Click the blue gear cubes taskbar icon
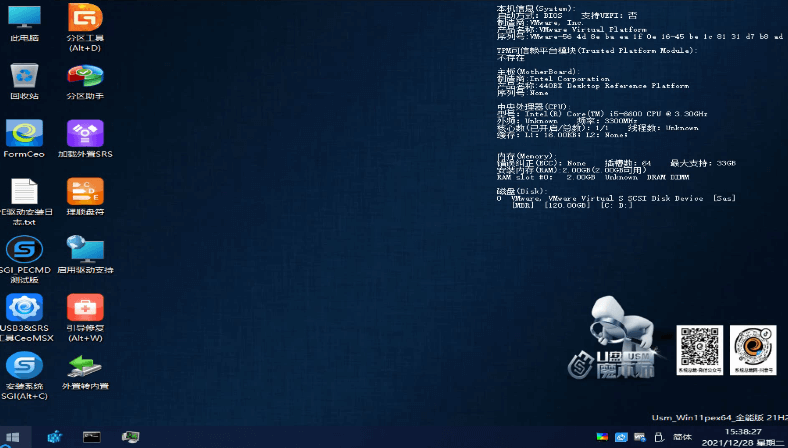Image resolution: width=788 pixels, height=448 pixels. [54, 437]
